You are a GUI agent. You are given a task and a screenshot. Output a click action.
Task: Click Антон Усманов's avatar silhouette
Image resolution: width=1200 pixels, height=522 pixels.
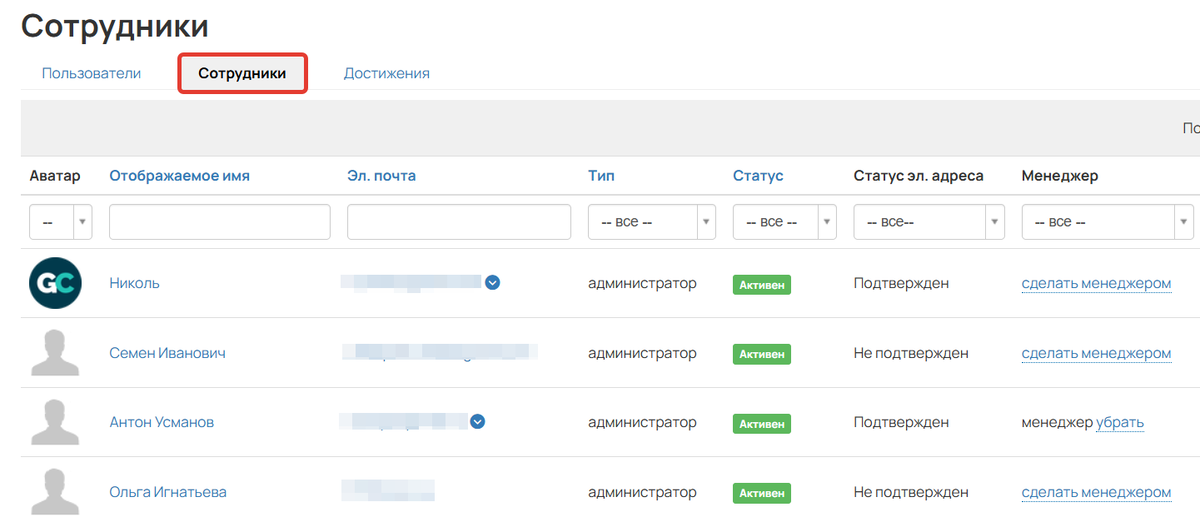click(x=55, y=422)
